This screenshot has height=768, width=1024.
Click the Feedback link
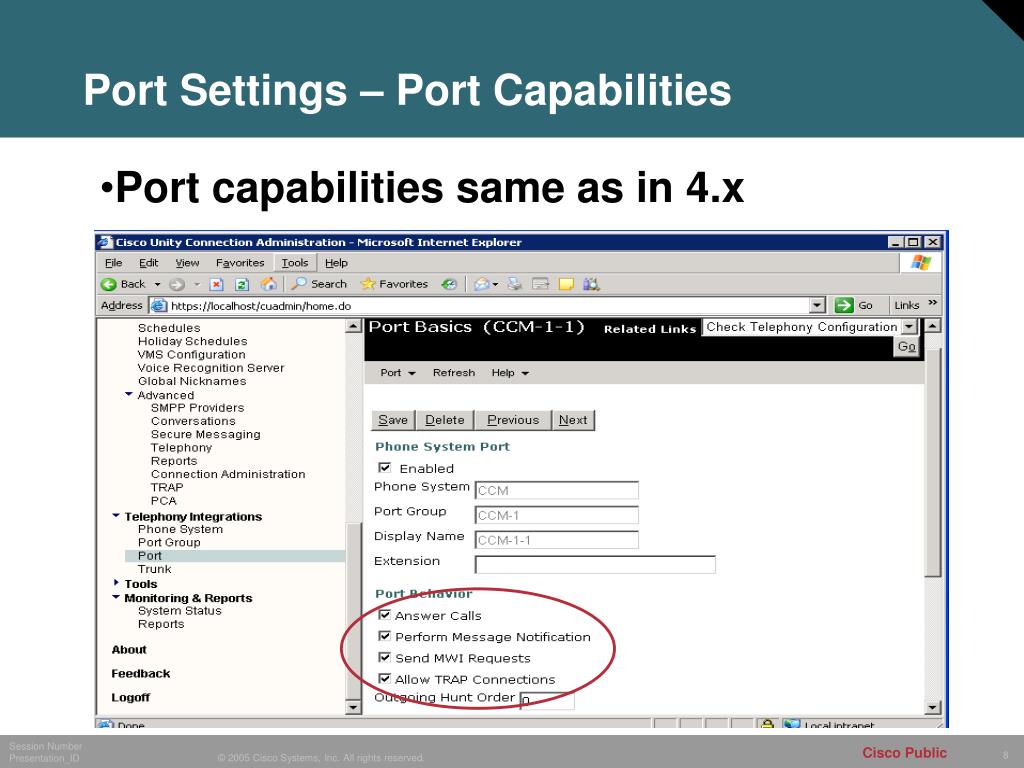[141, 673]
